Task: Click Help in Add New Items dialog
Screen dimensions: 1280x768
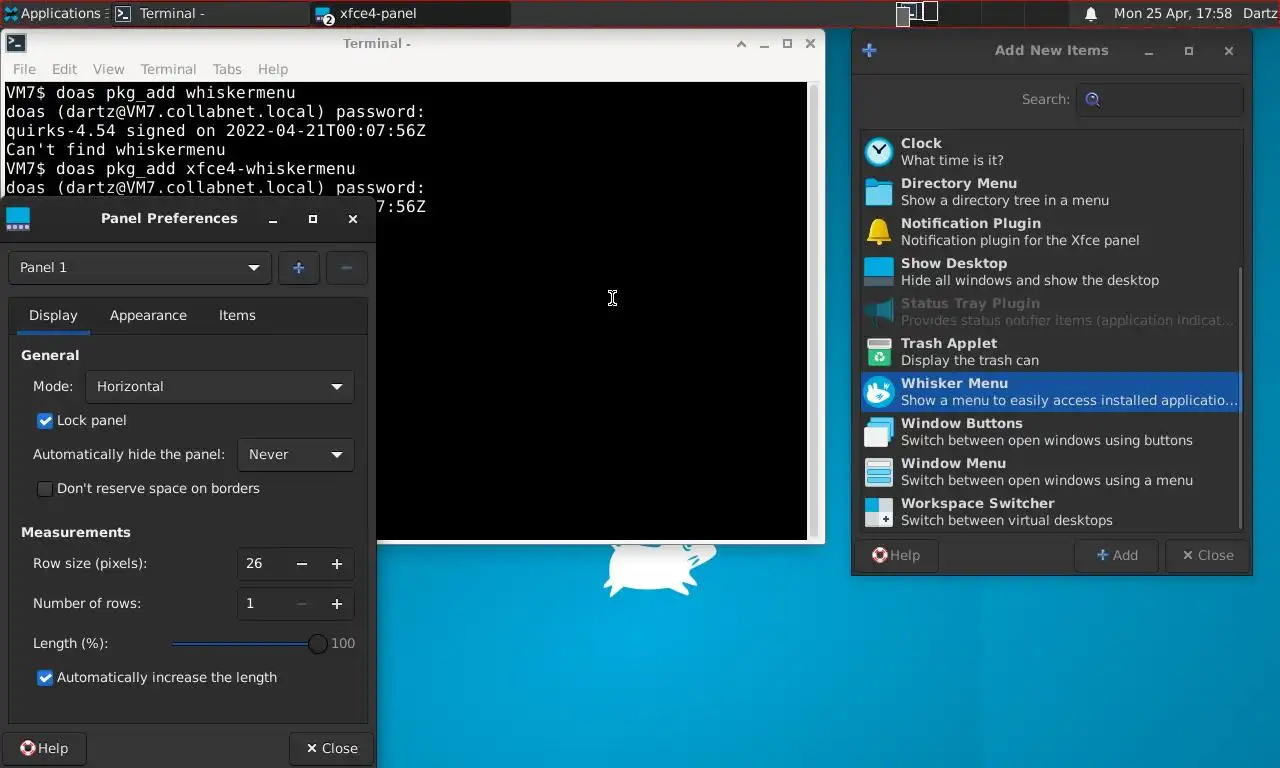Action: click(x=895, y=555)
